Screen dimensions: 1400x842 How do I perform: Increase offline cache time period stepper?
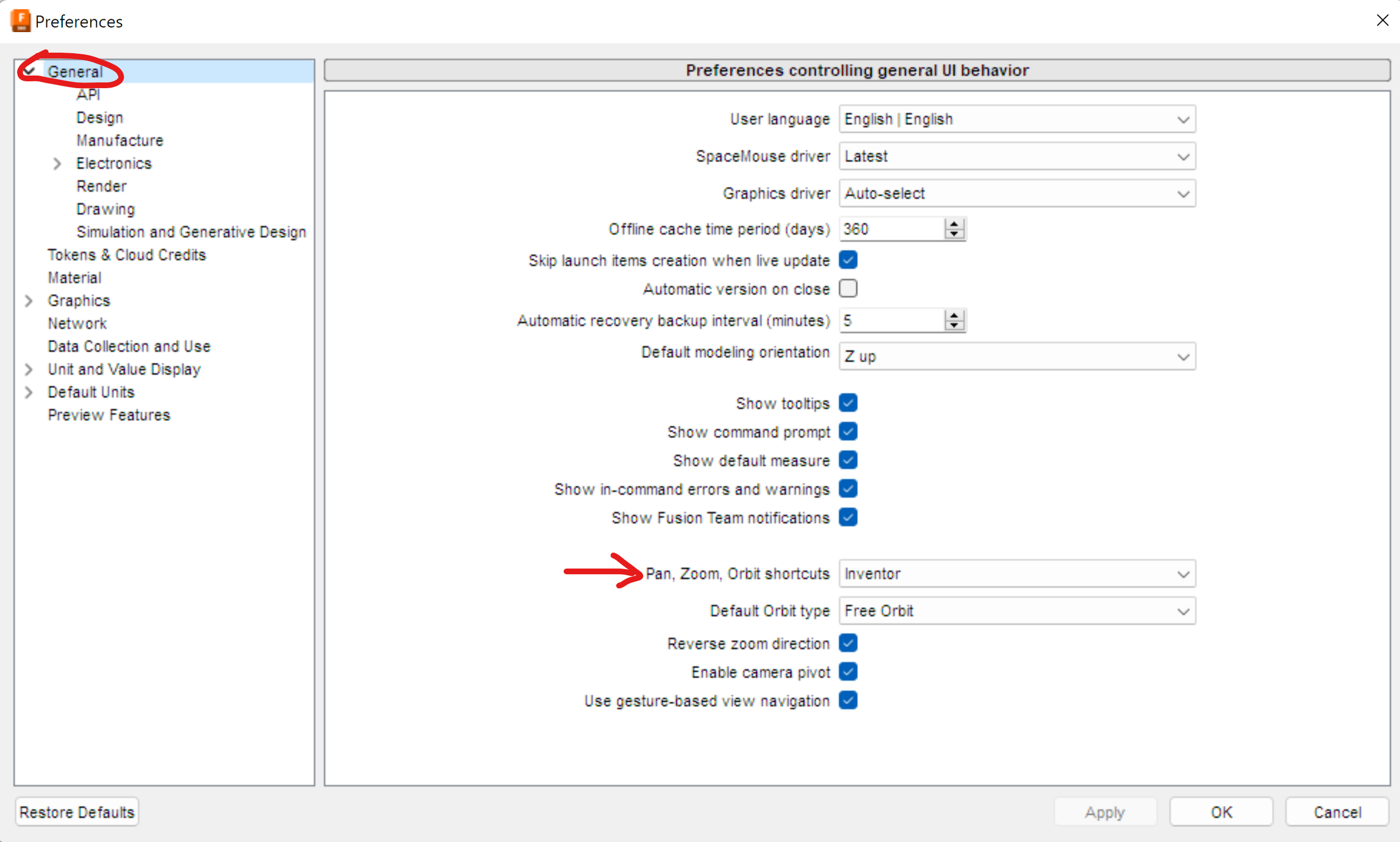coord(954,224)
